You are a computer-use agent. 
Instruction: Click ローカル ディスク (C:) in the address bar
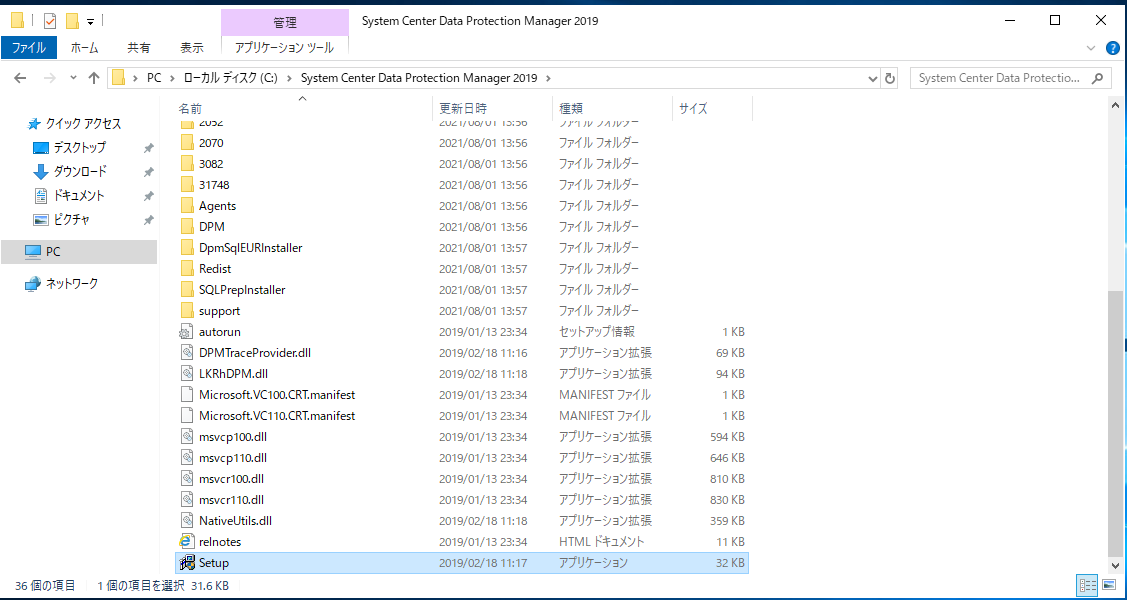(x=231, y=78)
